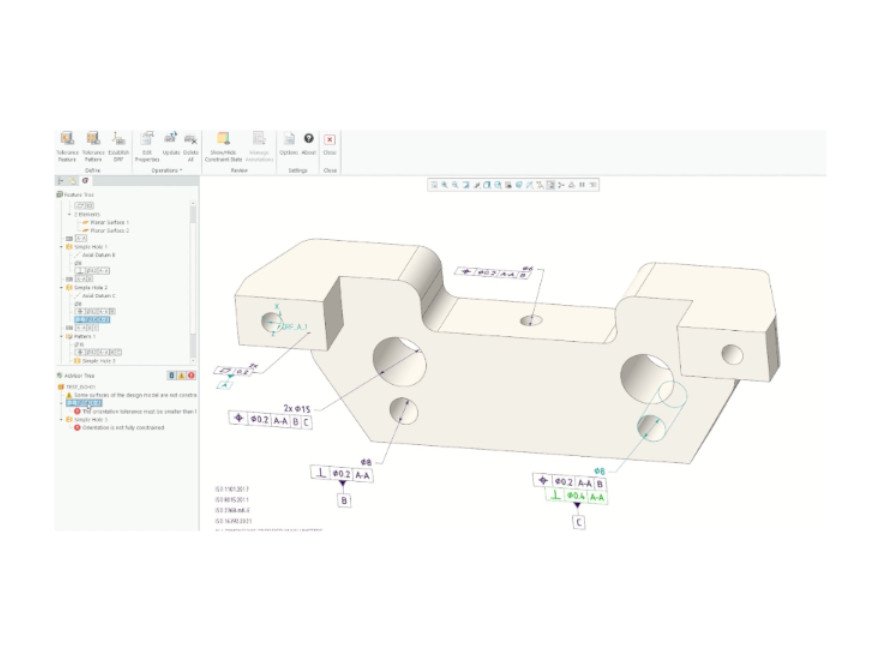The height and width of the screenshot is (660, 880).
Task: Toggle the warning filter in Advisor Tree
Action: click(182, 376)
